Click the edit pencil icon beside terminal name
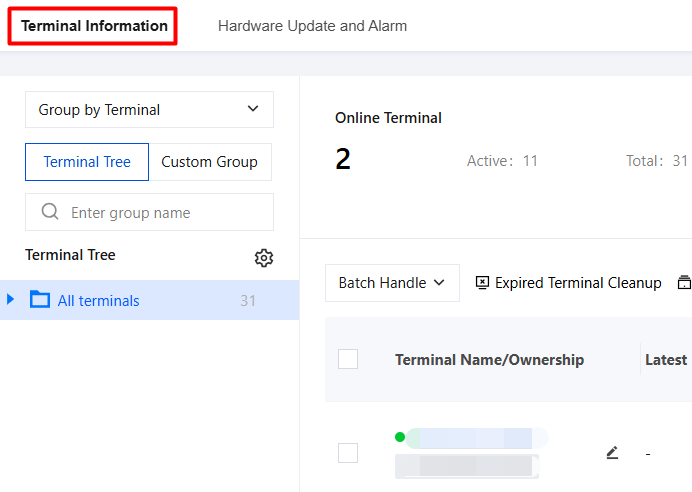Viewport: 692px width, 492px height. [612, 453]
